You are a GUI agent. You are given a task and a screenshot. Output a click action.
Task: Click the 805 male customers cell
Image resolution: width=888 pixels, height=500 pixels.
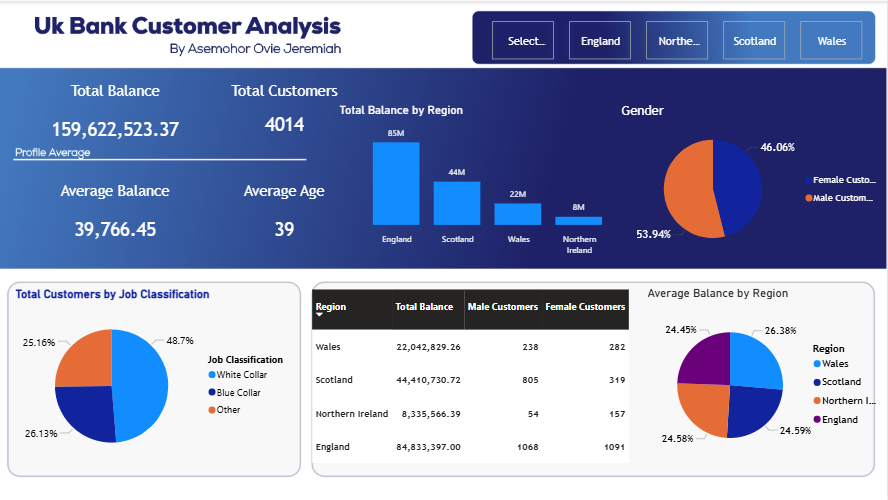(x=530, y=380)
